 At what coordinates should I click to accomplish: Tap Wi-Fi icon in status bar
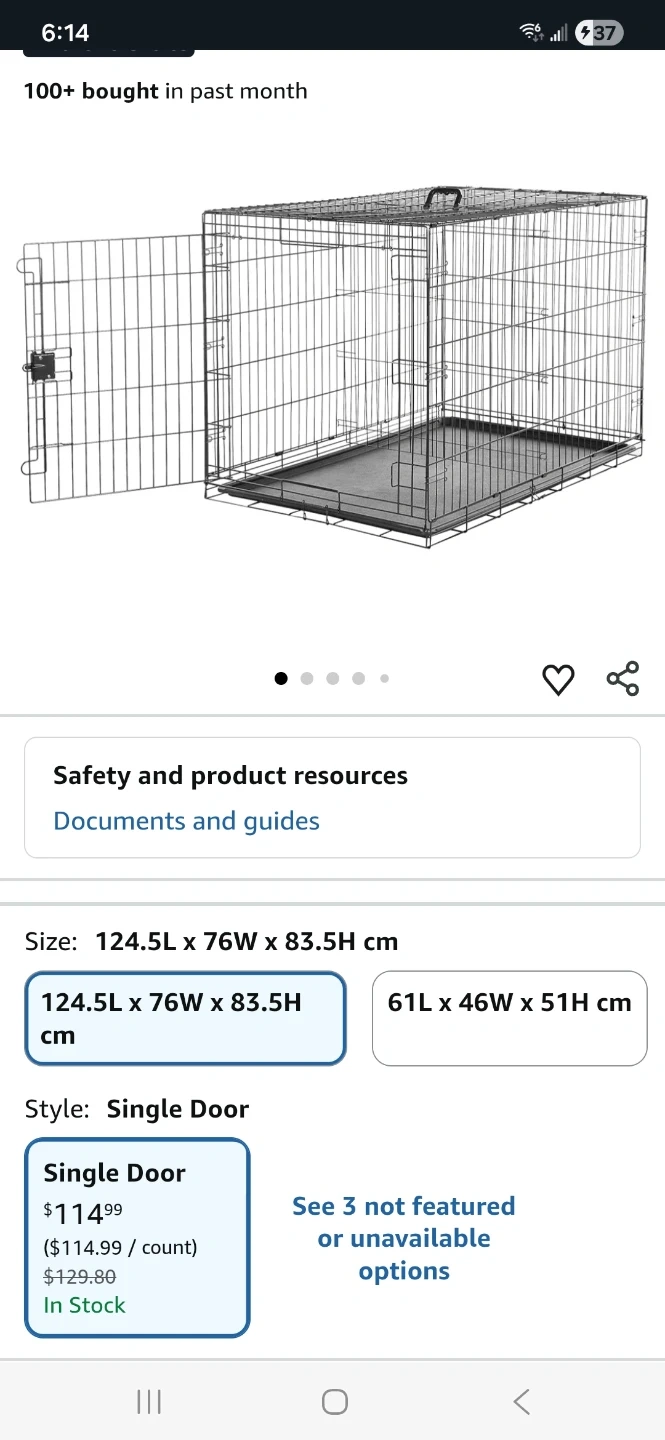click(531, 33)
